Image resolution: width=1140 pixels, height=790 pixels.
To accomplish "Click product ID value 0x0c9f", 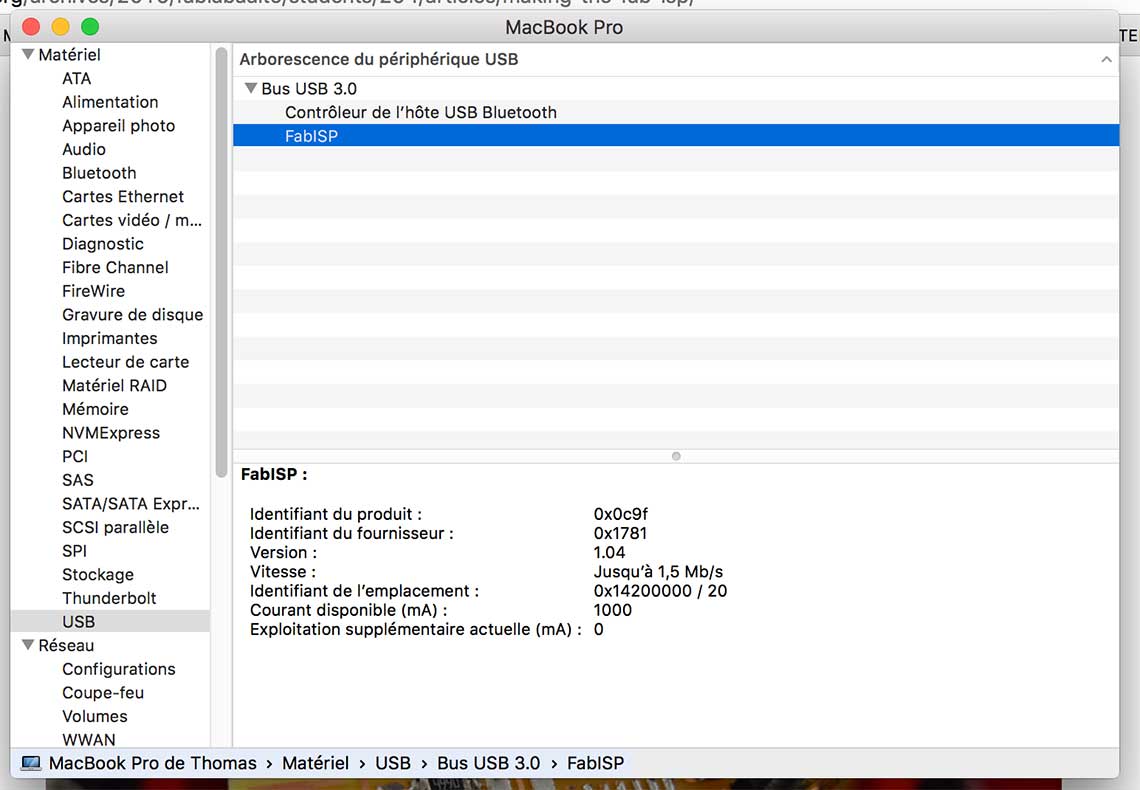I will 620,515.
